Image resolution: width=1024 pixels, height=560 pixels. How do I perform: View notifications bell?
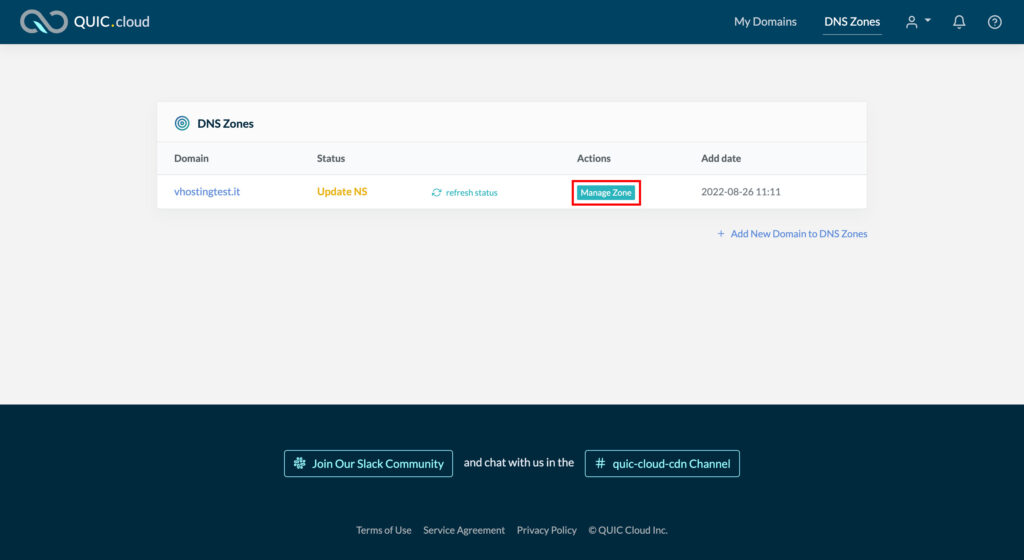(x=959, y=22)
